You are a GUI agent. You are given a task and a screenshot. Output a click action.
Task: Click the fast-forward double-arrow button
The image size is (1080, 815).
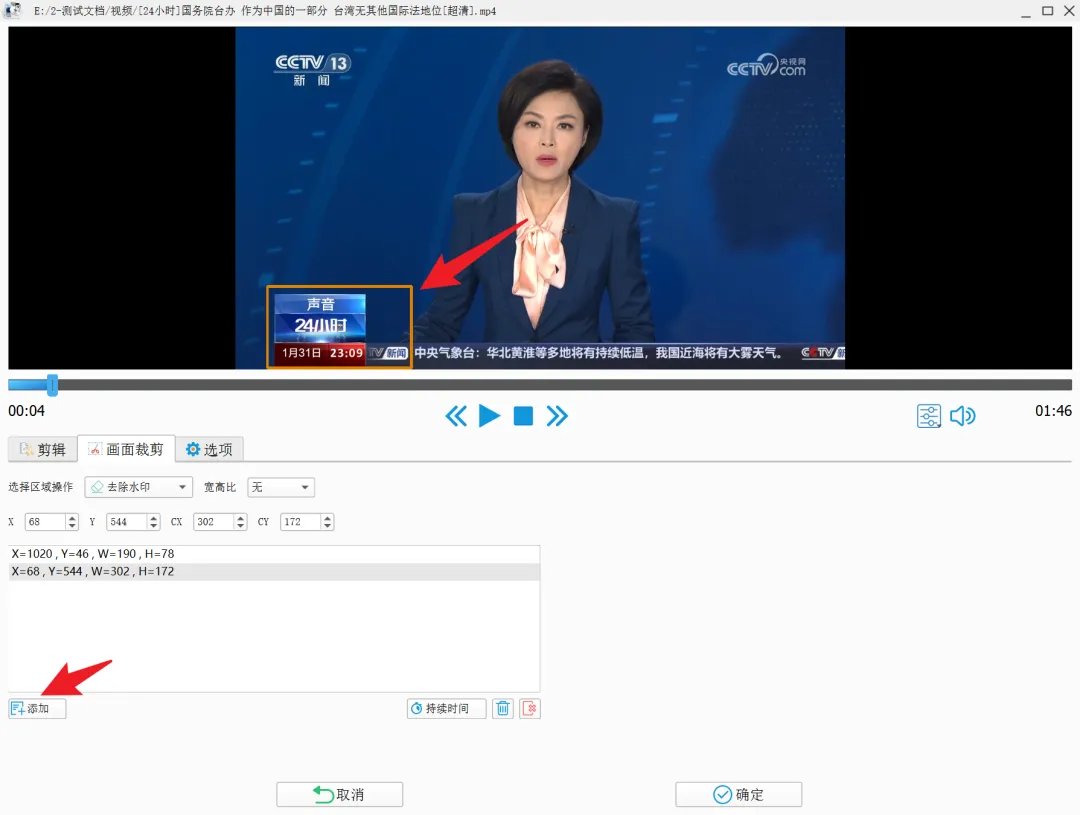pyautogui.click(x=557, y=416)
